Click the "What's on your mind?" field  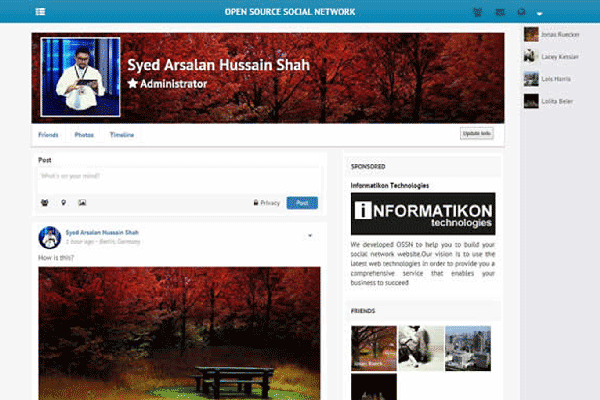coord(177,176)
